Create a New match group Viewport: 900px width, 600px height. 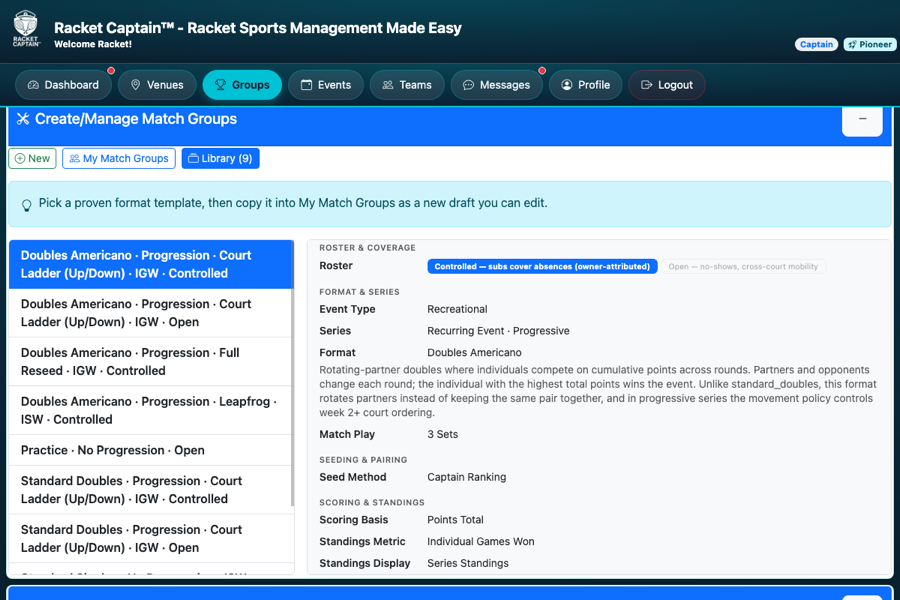[x=32, y=158]
